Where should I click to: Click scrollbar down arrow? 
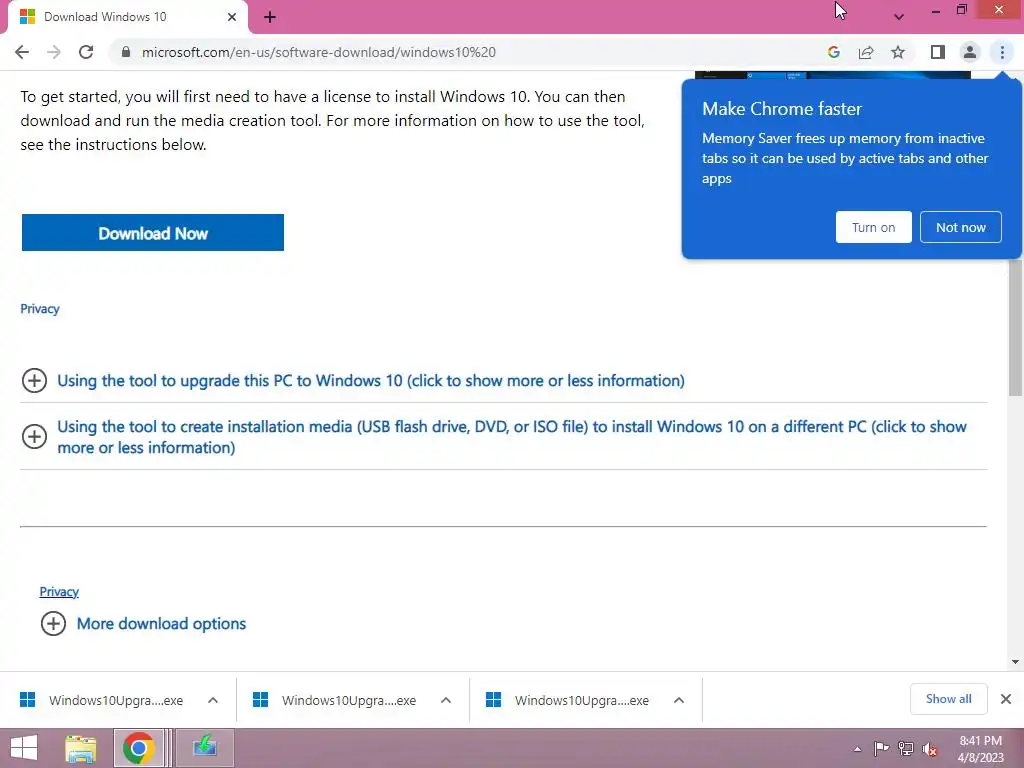pos(1015,662)
